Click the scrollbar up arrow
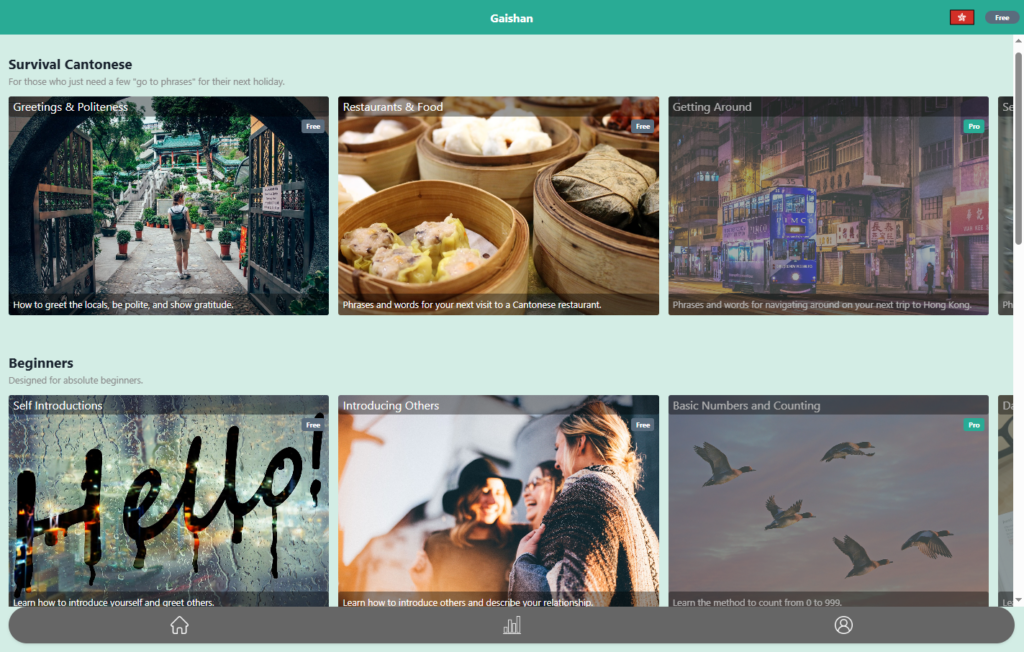 (1018, 41)
